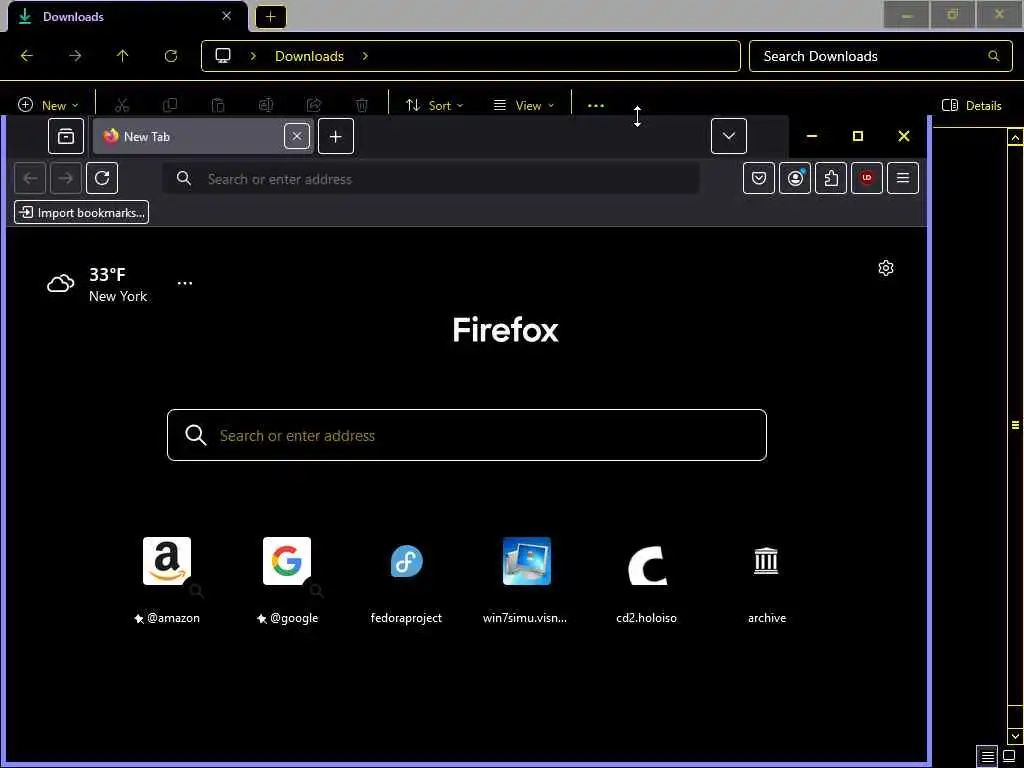Close the Downloads tab in File Explorer
This screenshot has width=1024, height=768.
coord(227,16)
